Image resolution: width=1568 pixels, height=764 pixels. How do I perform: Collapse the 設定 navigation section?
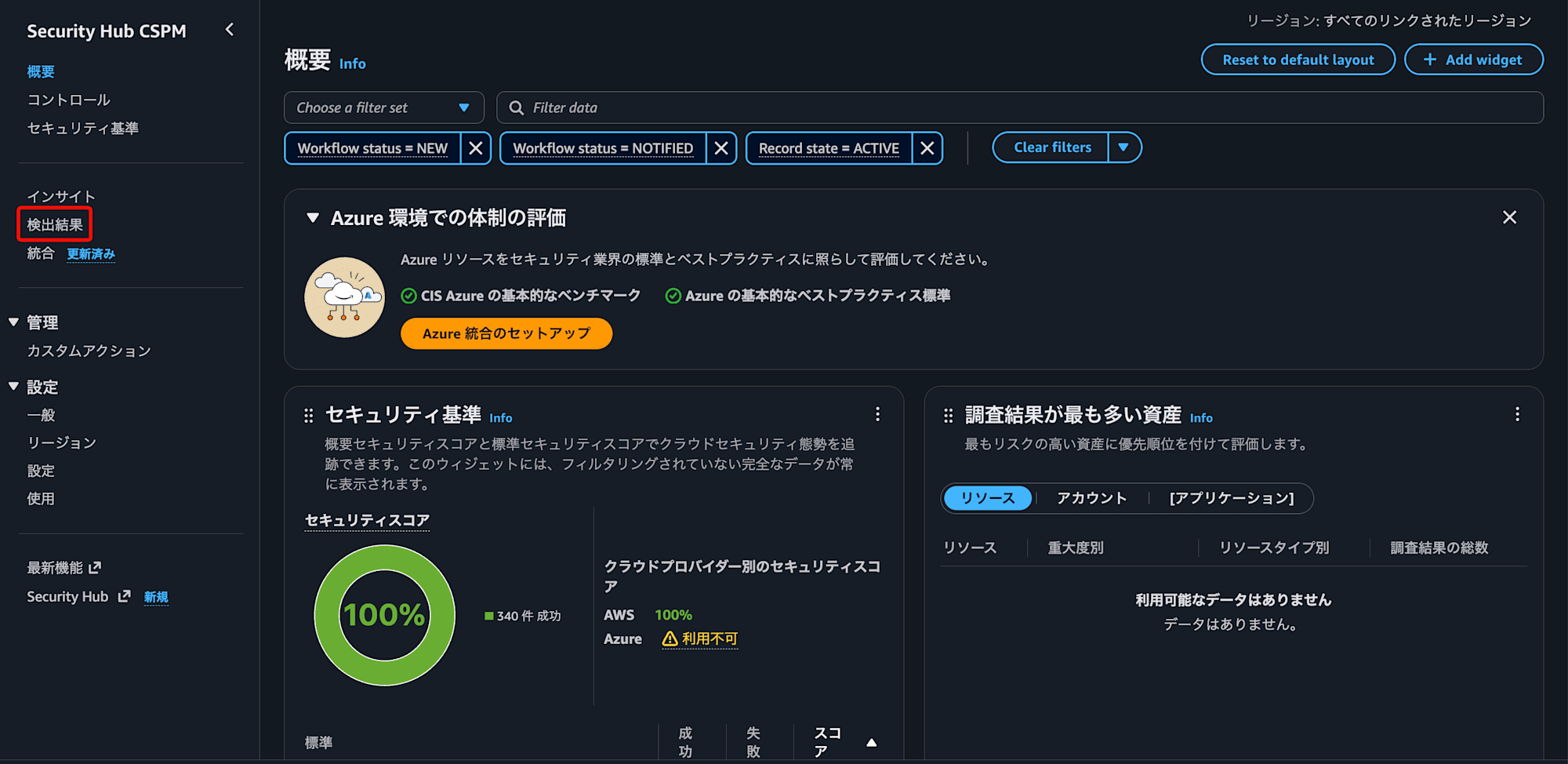pyautogui.click(x=13, y=387)
